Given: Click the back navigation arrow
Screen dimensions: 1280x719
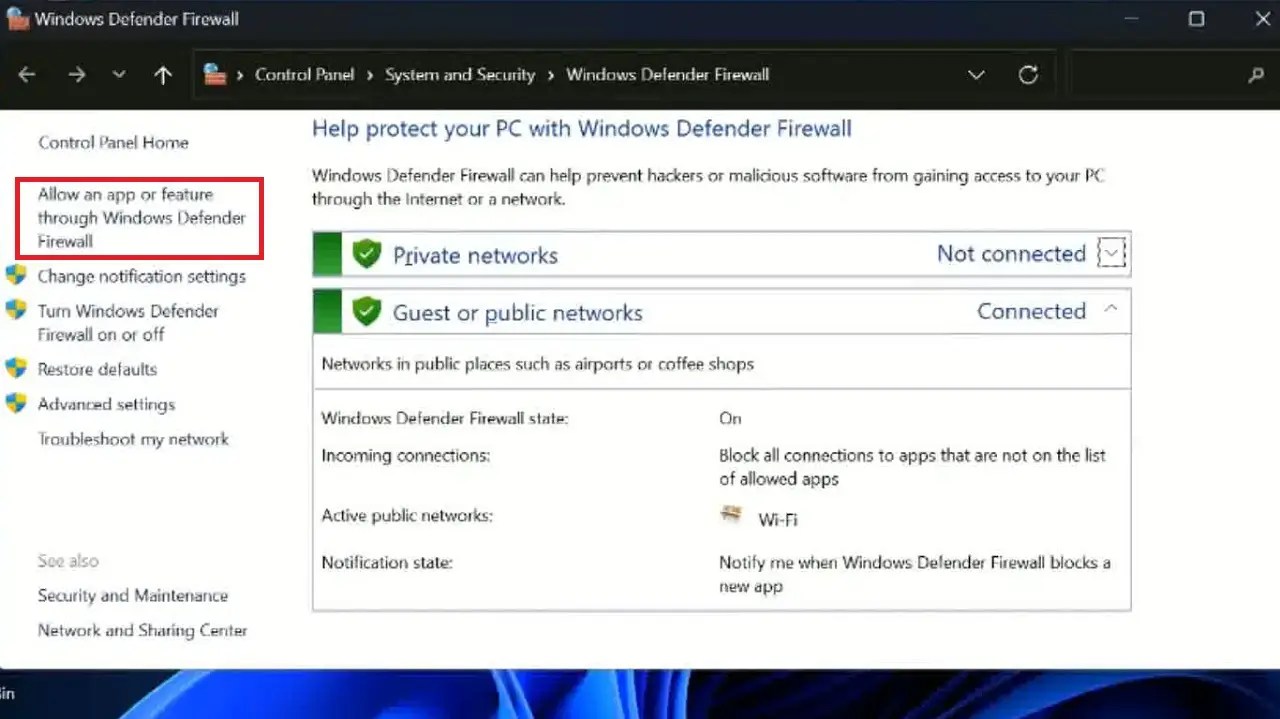Looking at the screenshot, I should [x=27, y=74].
